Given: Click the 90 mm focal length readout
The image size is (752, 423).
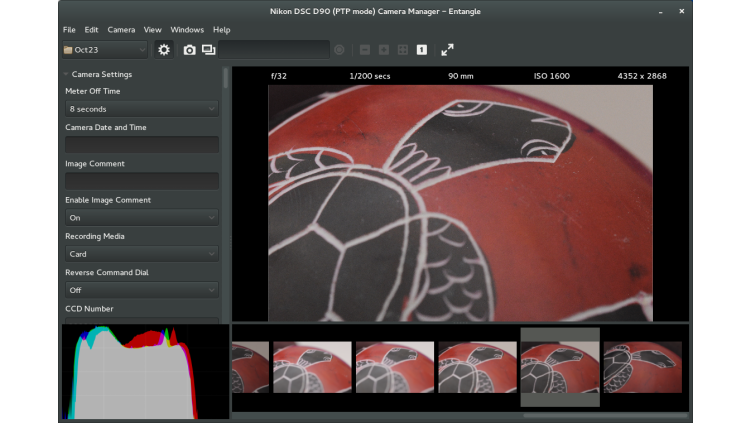Looking at the screenshot, I should tap(461, 76).
